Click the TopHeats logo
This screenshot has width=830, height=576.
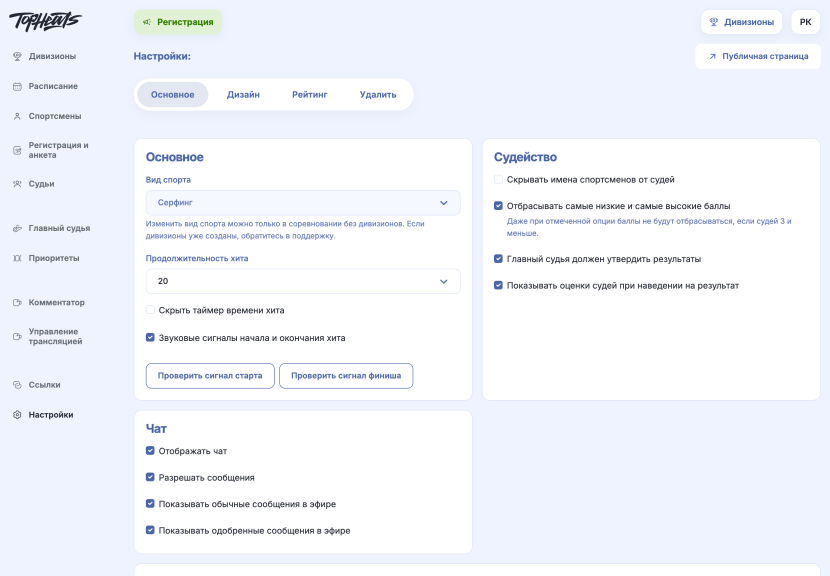[x=45, y=21]
